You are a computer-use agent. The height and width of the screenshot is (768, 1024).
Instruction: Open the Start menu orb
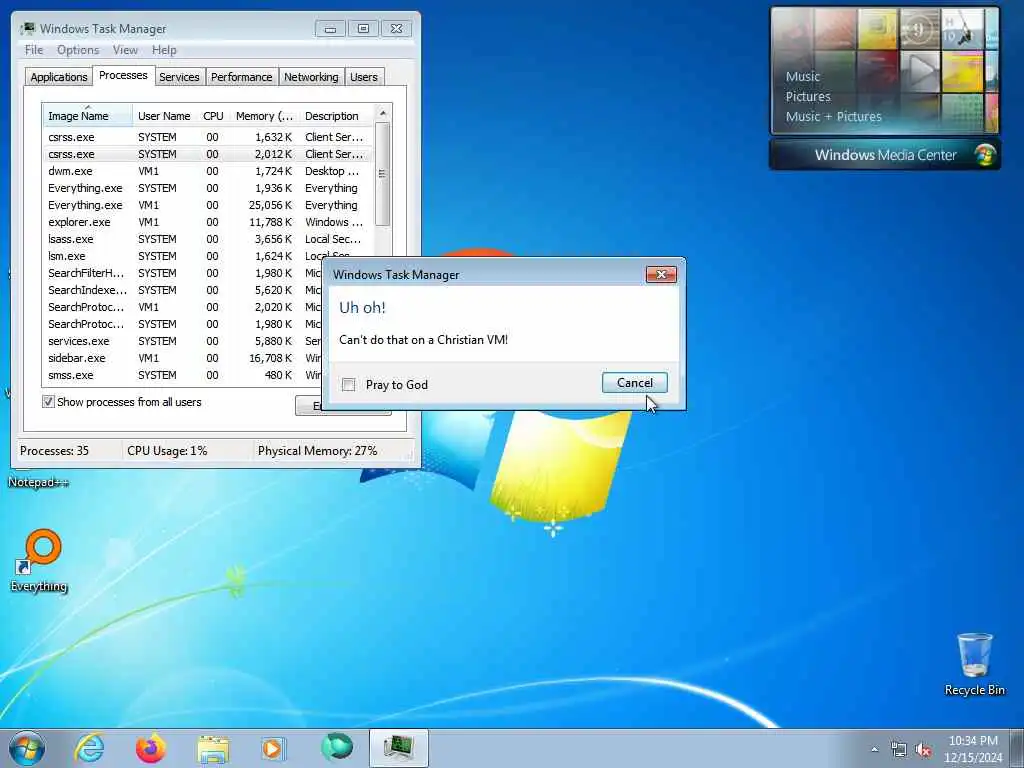[27, 748]
